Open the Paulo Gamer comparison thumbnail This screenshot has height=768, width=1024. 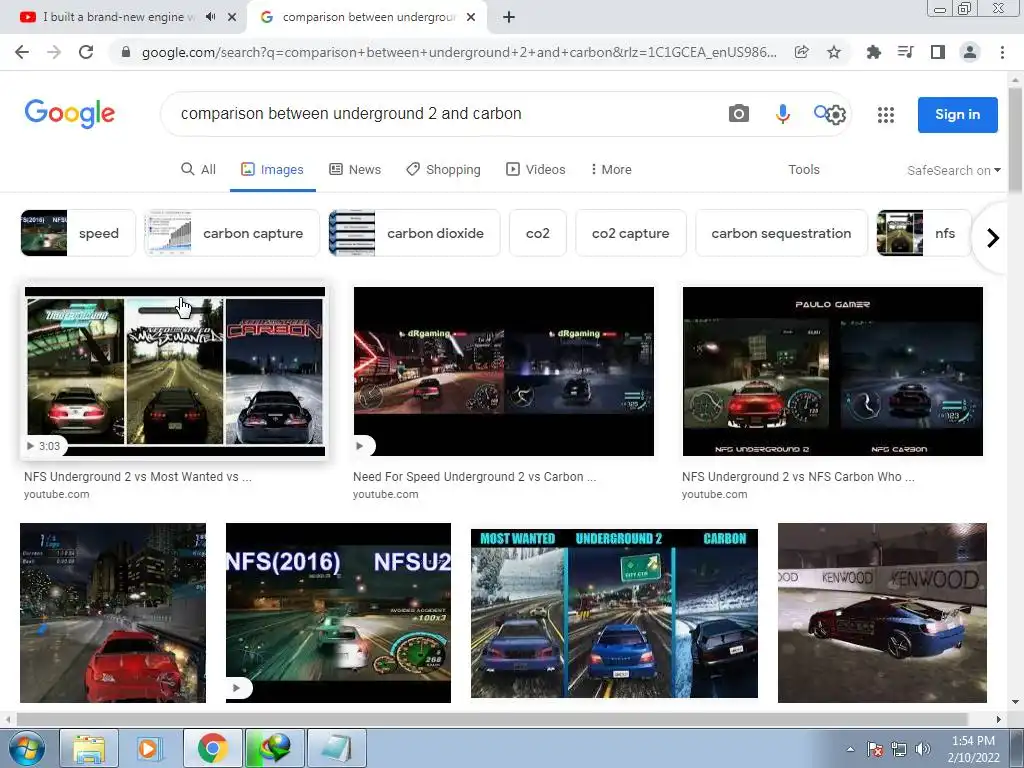(x=833, y=372)
